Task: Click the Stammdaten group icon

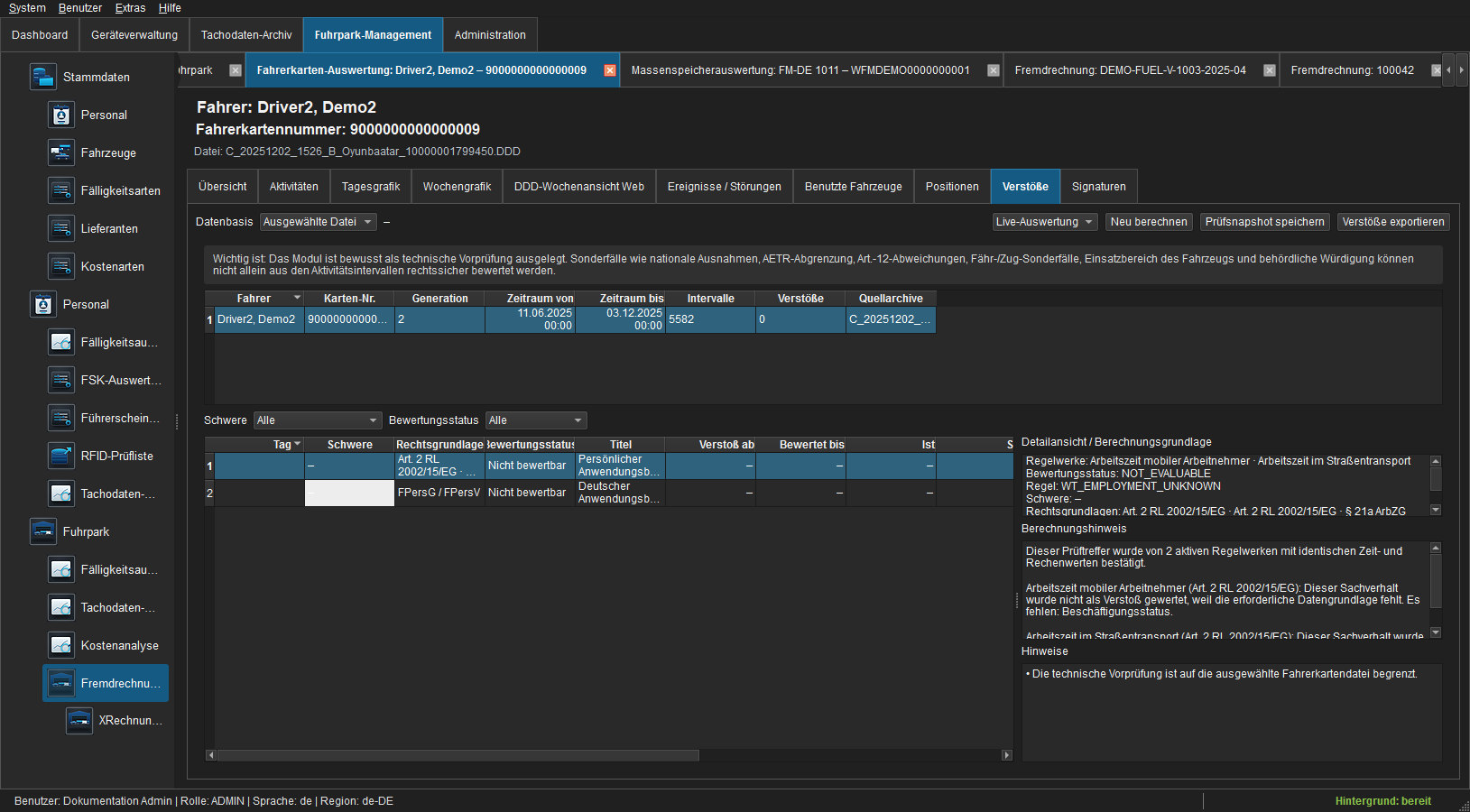Action: 42,77
